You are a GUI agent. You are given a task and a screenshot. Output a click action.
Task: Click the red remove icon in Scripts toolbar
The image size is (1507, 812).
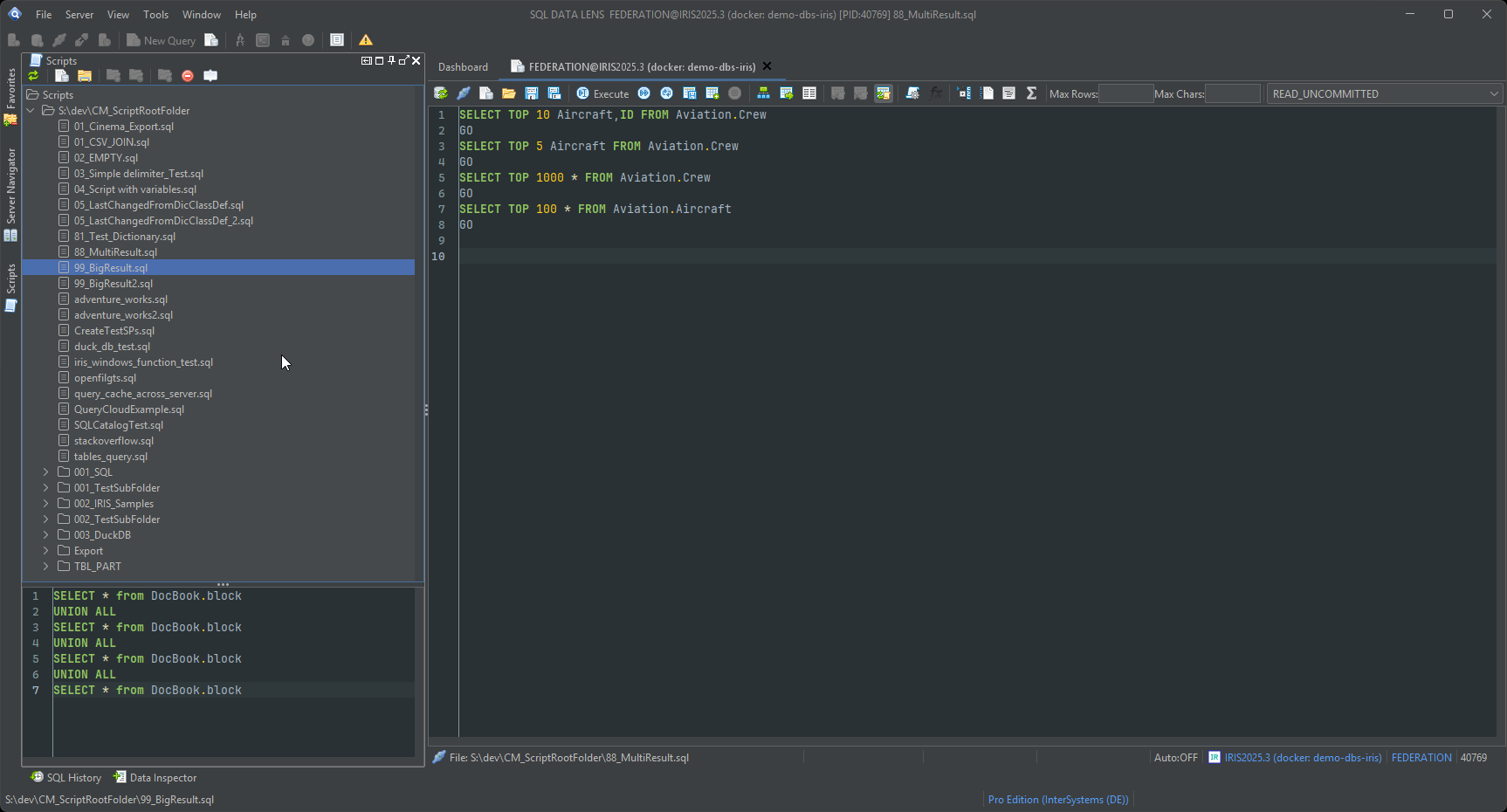click(188, 76)
